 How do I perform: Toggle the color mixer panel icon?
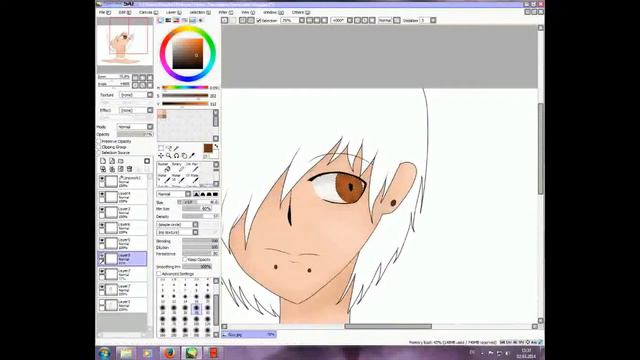184,20
